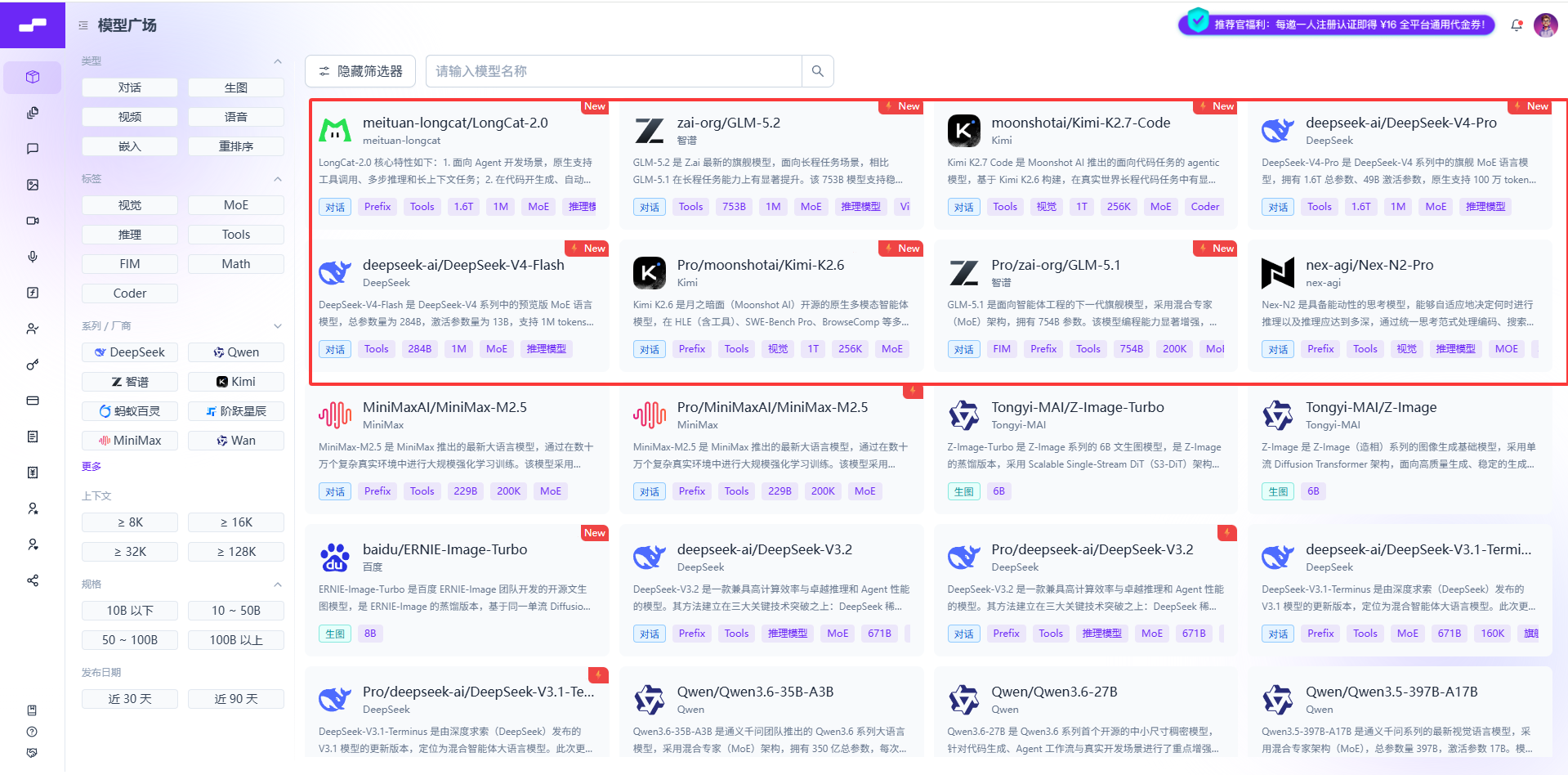Filter by vendor 阶跃星辰

pos(236,411)
